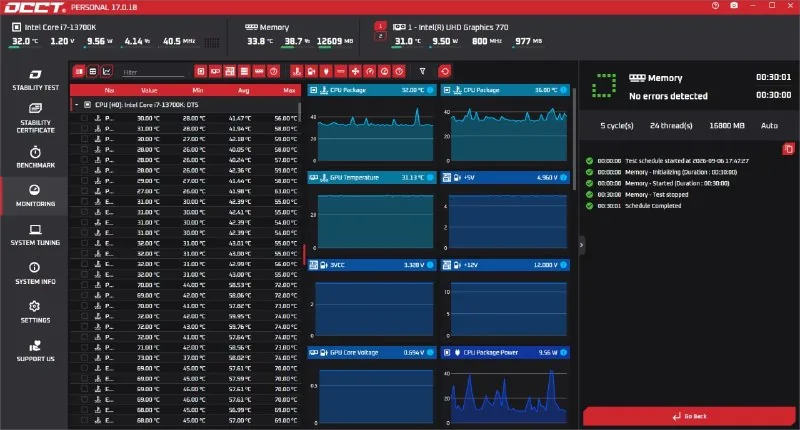The image size is (800, 430).
Task: Toggle the motherboard sensors filter icon
Action: (230, 71)
